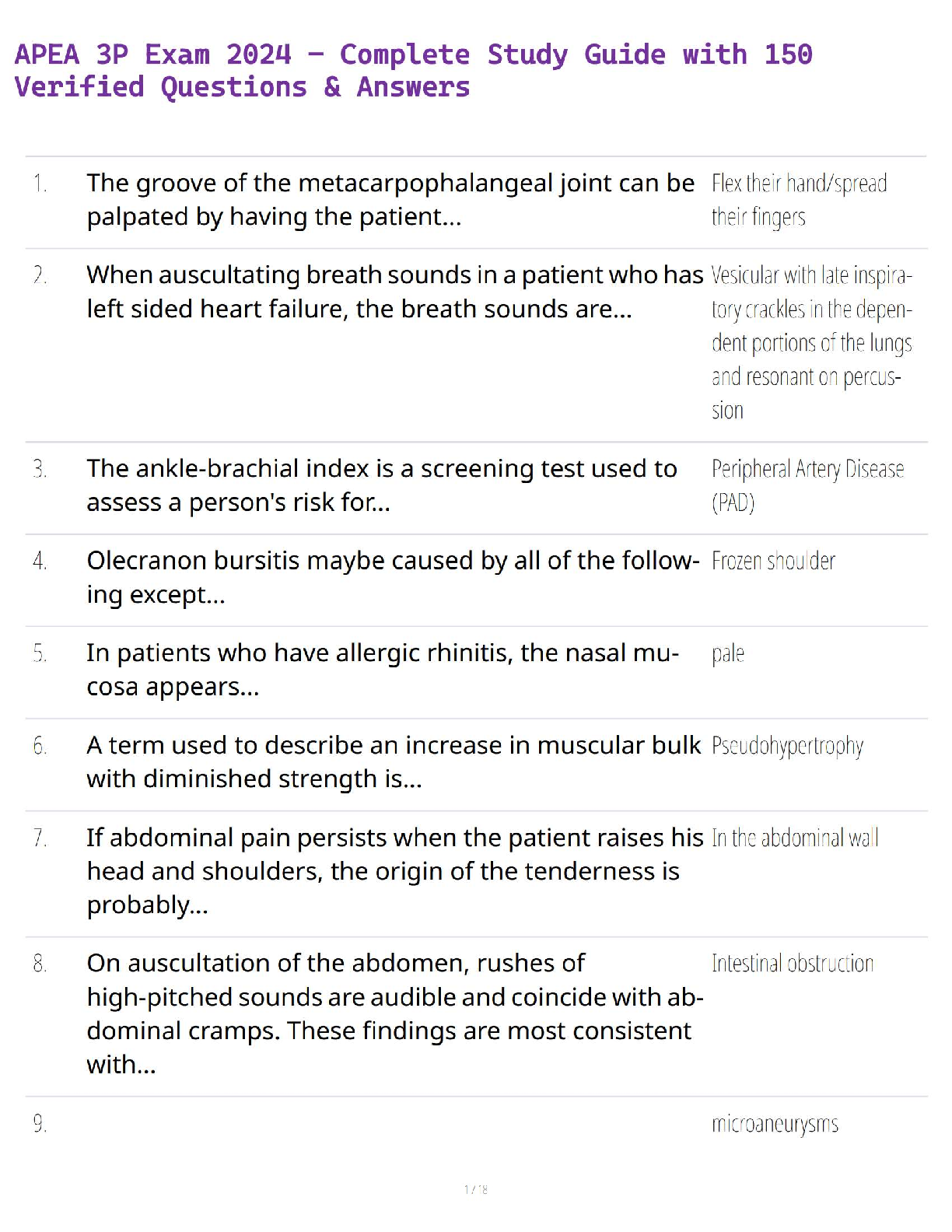Click the page number at the bottom
The height and width of the screenshot is (1232, 952).
(x=475, y=1189)
